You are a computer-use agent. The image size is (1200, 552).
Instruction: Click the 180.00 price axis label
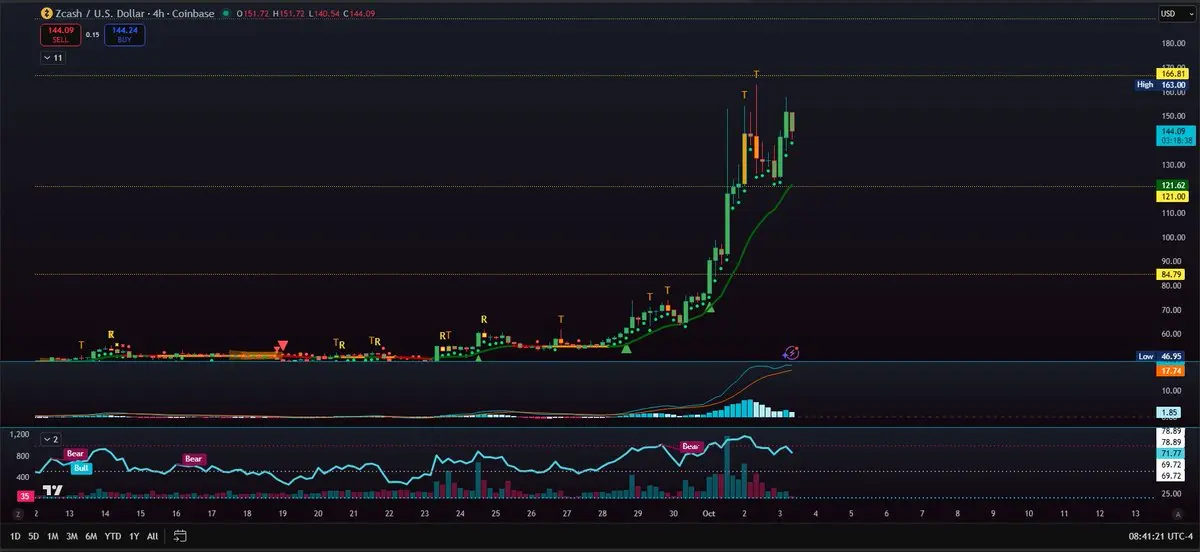tap(1173, 44)
